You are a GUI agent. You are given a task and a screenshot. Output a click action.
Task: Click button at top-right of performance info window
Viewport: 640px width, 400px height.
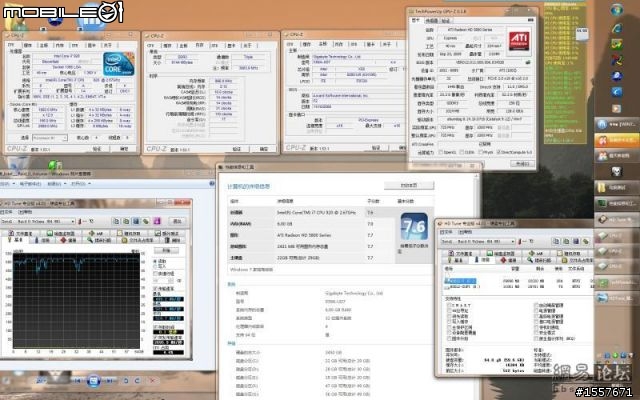coord(409,185)
